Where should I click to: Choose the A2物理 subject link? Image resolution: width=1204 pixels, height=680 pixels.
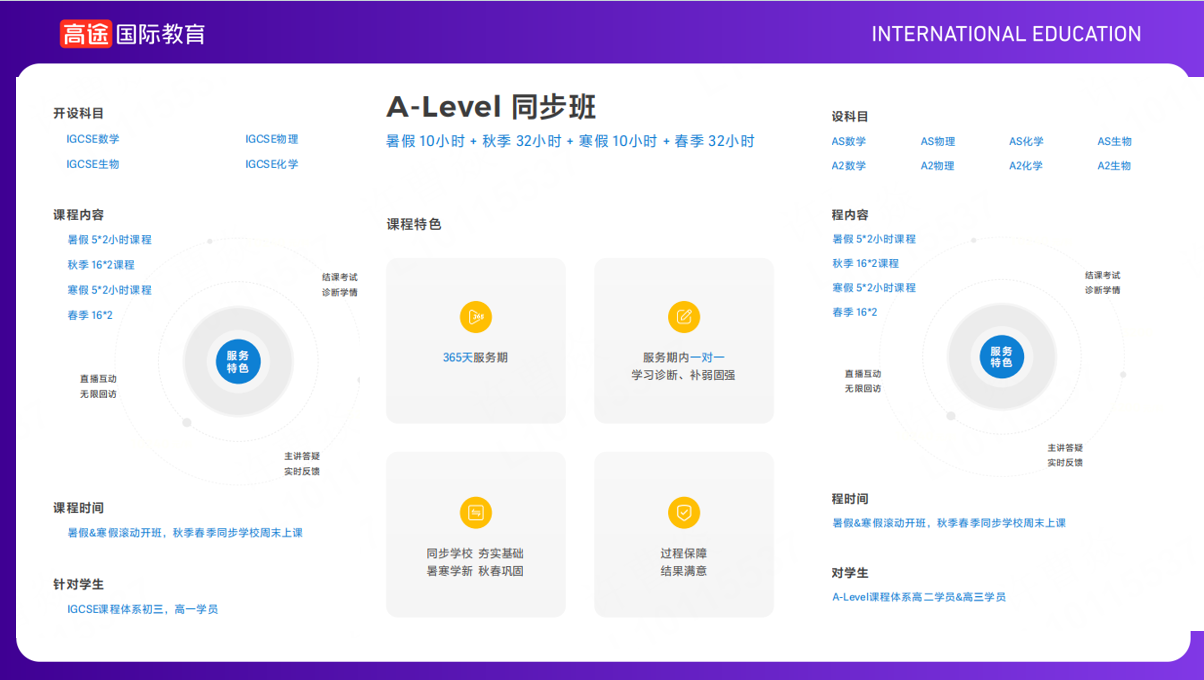tap(937, 166)
